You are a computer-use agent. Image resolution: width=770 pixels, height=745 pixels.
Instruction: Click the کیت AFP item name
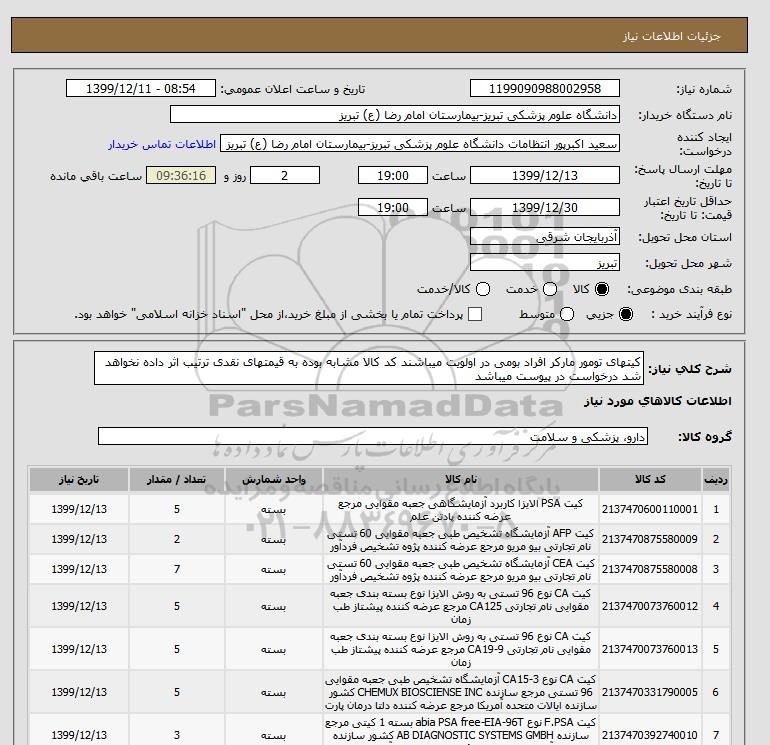pyautogui.click(x=461, y=540)
